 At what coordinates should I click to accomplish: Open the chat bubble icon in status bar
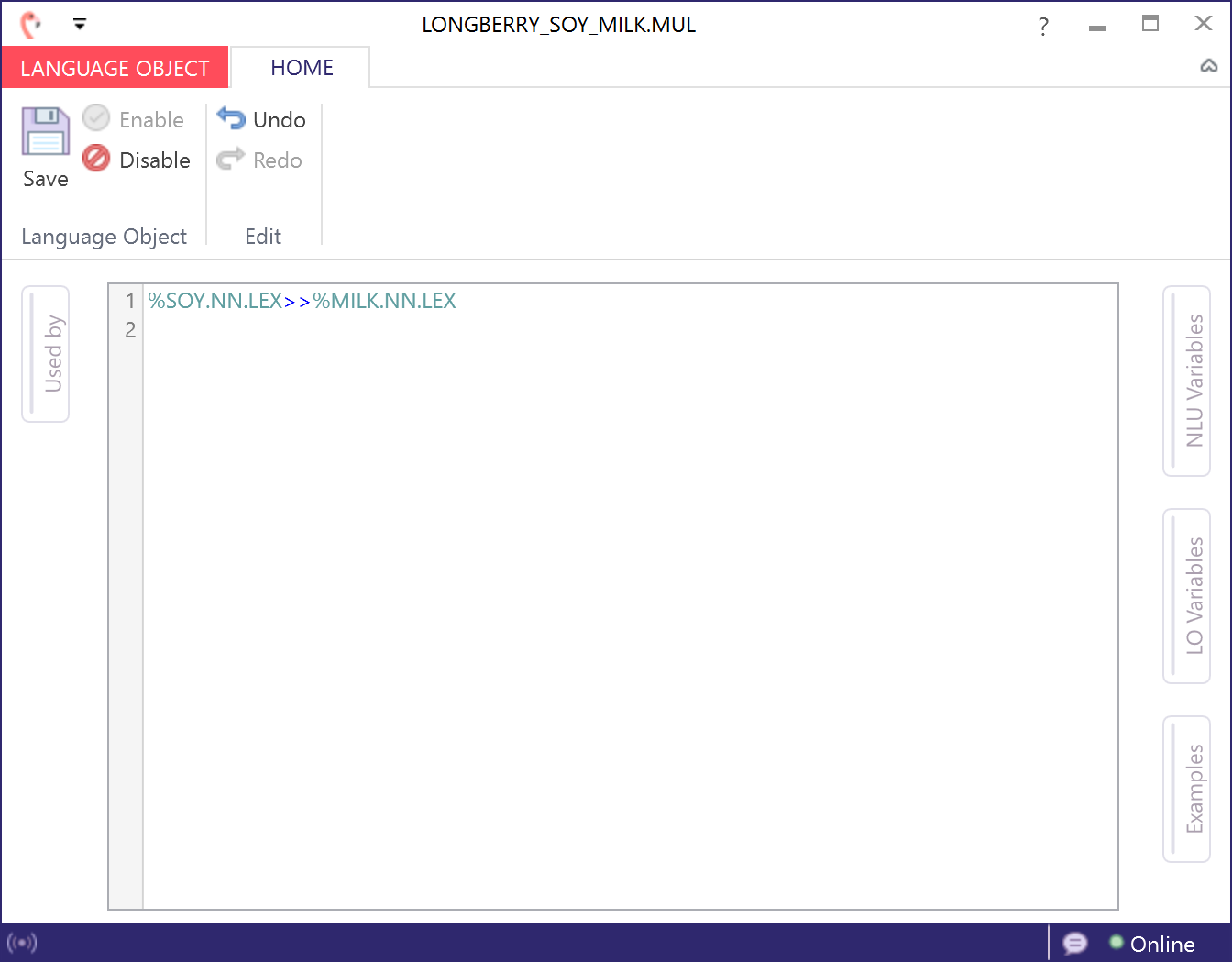click(1074, 943)
